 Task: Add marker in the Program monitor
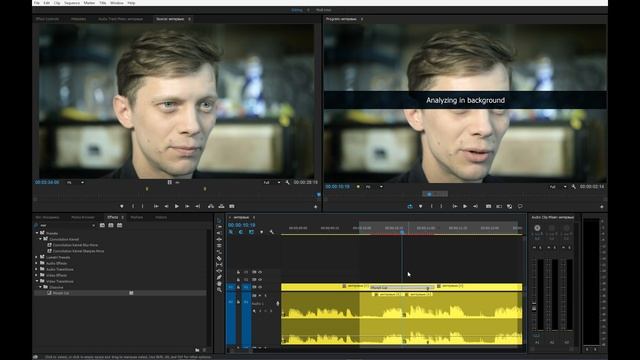[x=420, y=207]
